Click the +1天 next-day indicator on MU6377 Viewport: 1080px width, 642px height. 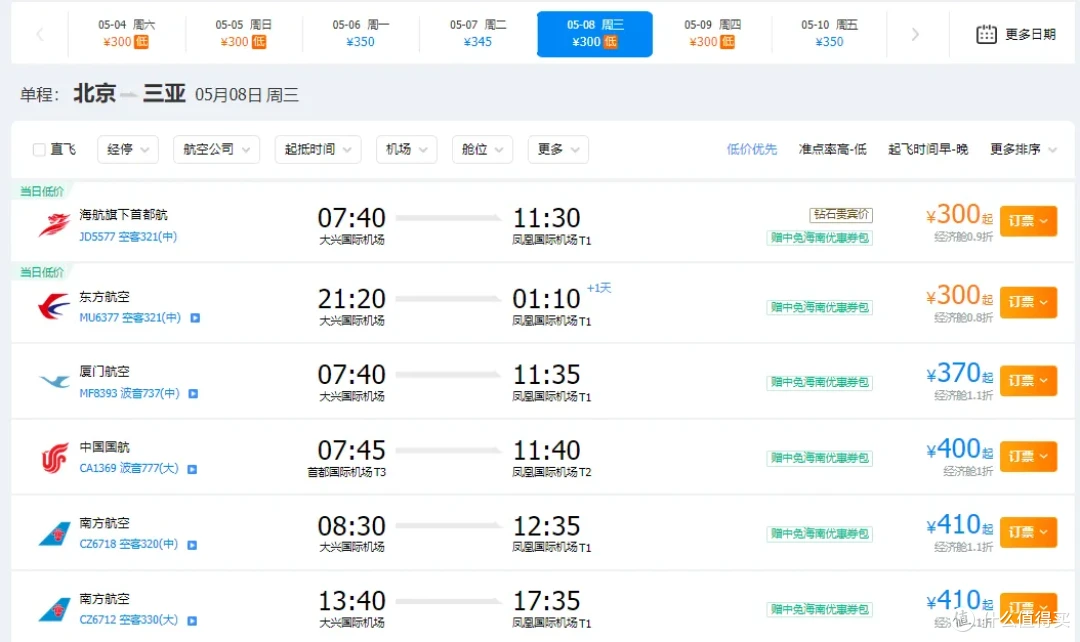coord(599,288)
